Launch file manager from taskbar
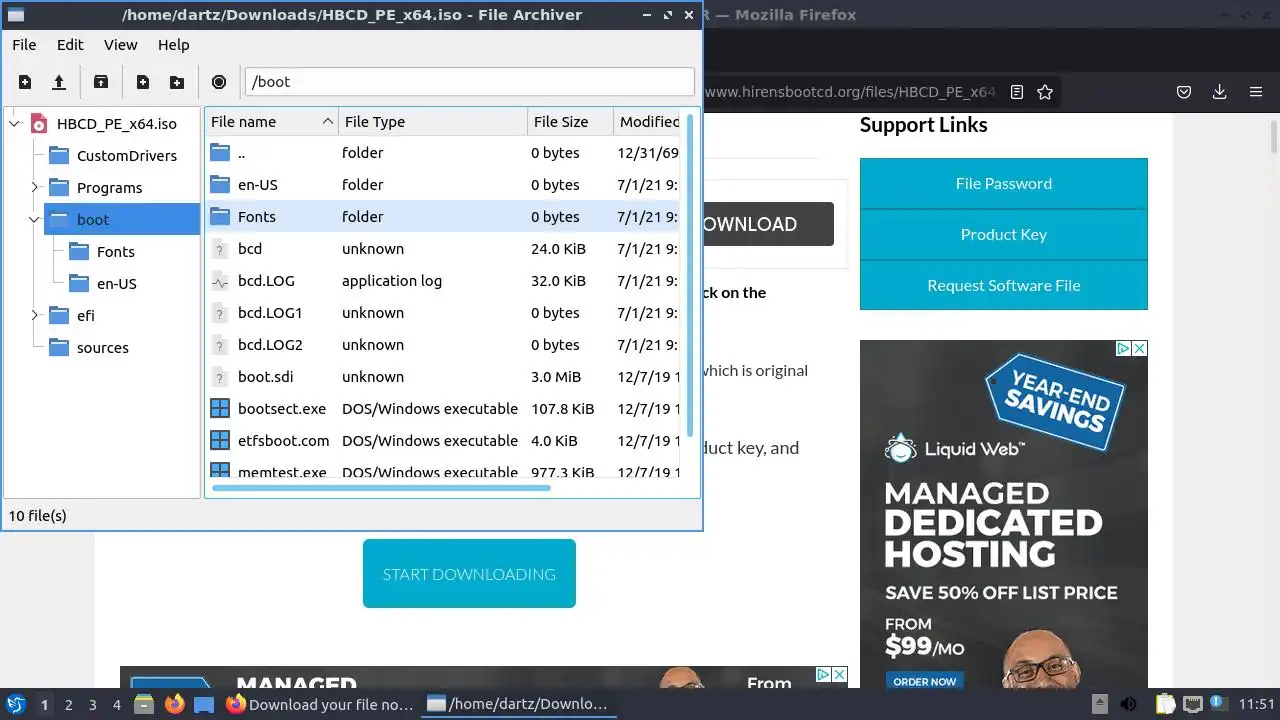 [x=143, y=704]
